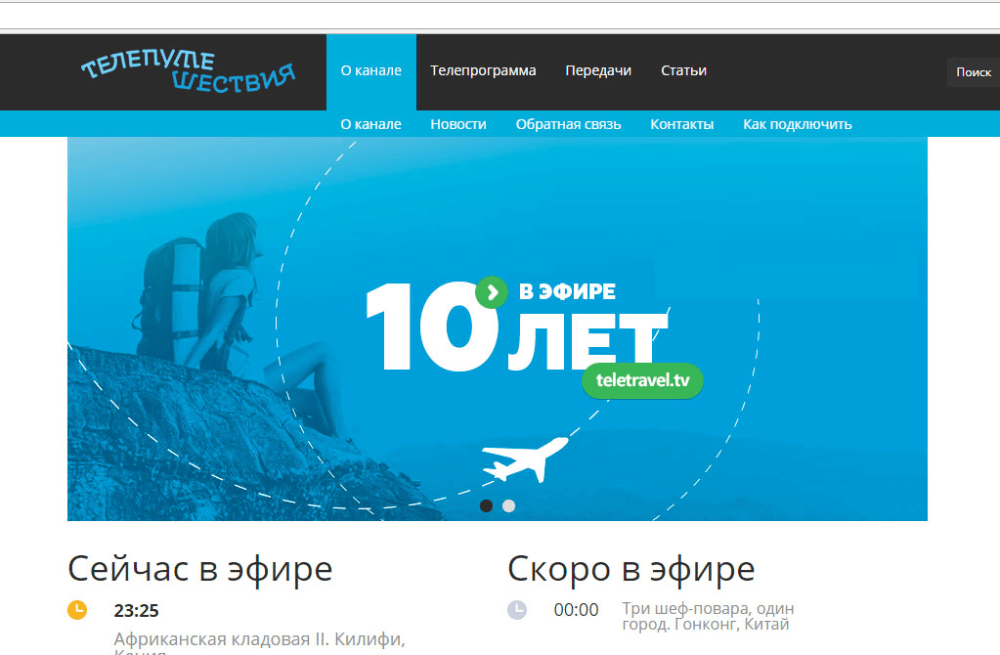The image size is (1000, 655).
Task: Click the grey clock icon beside 00:00
Action: 517,609
